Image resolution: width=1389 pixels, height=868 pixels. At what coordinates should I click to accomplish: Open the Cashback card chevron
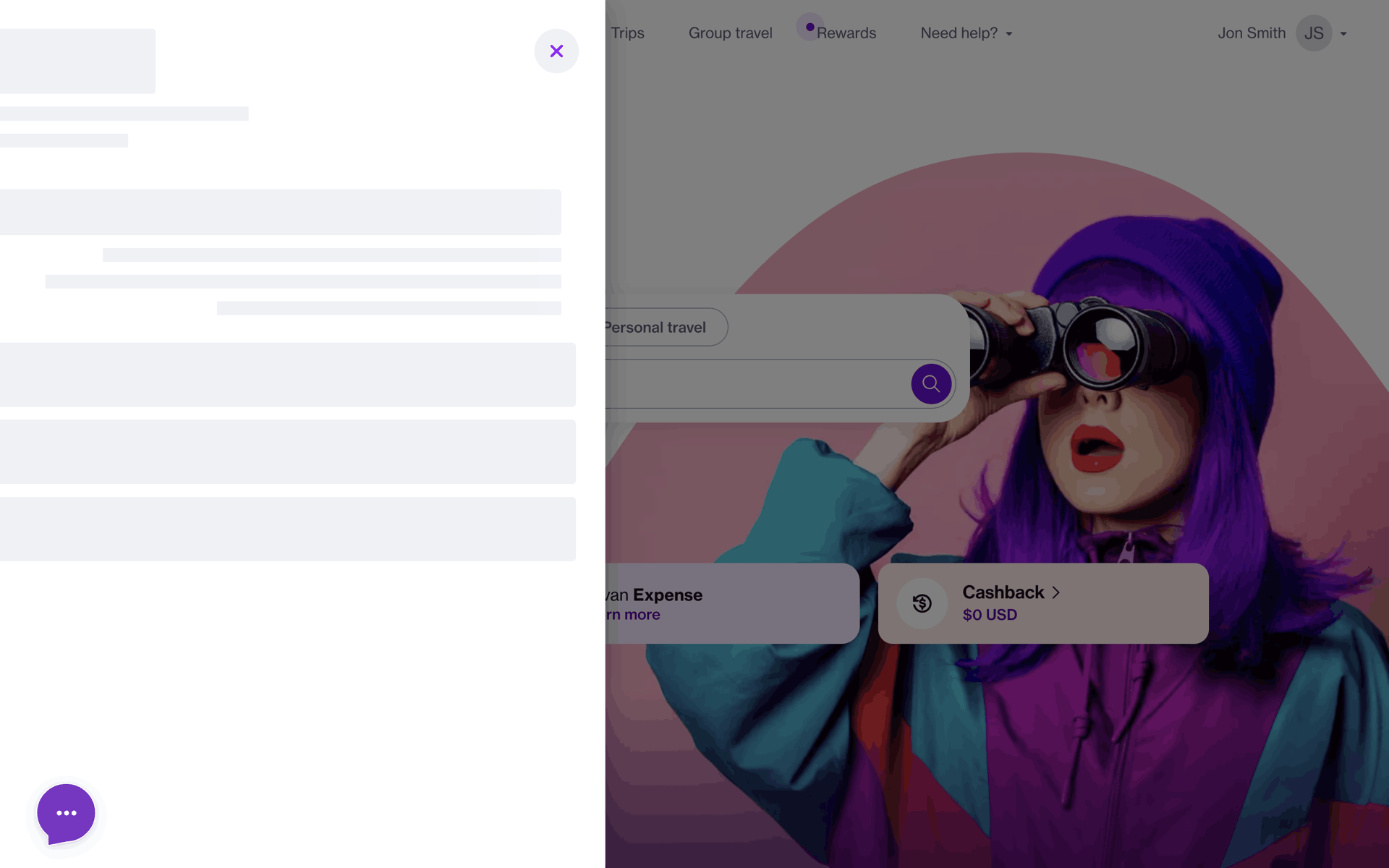tap(1055, 592)
